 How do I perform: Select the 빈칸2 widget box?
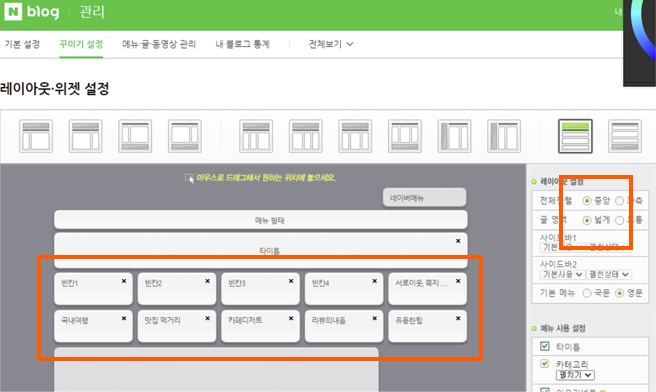pyautogui.click(x=177, y=289)
